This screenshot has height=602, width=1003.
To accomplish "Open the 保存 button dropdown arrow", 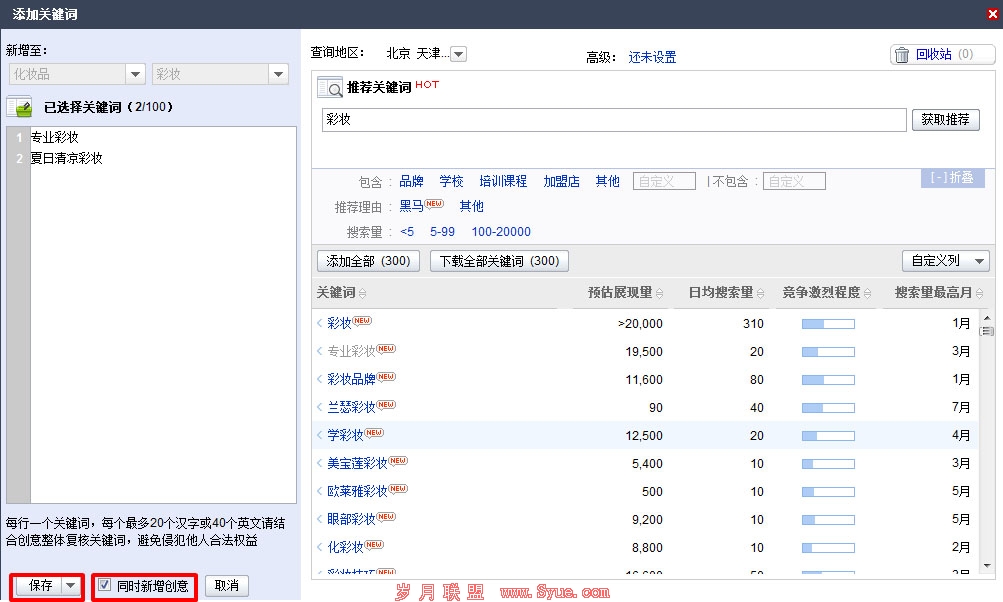I will tap(70, 586).
